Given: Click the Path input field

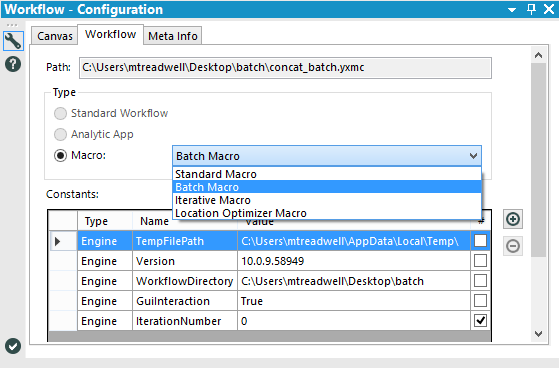Looking at the screenshot, I should click(x=285, y=67).
